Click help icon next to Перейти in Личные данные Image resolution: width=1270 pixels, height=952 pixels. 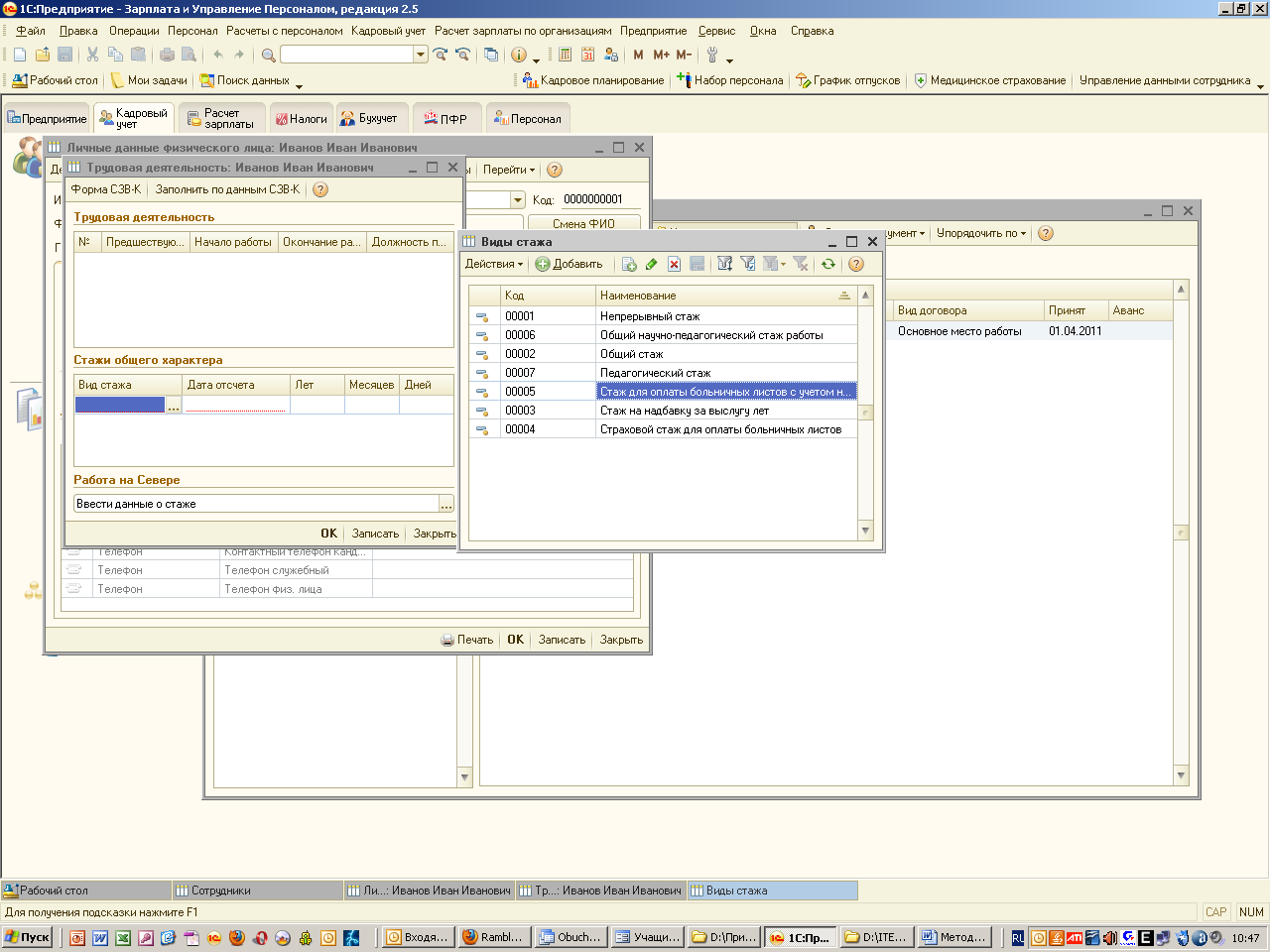555,170
